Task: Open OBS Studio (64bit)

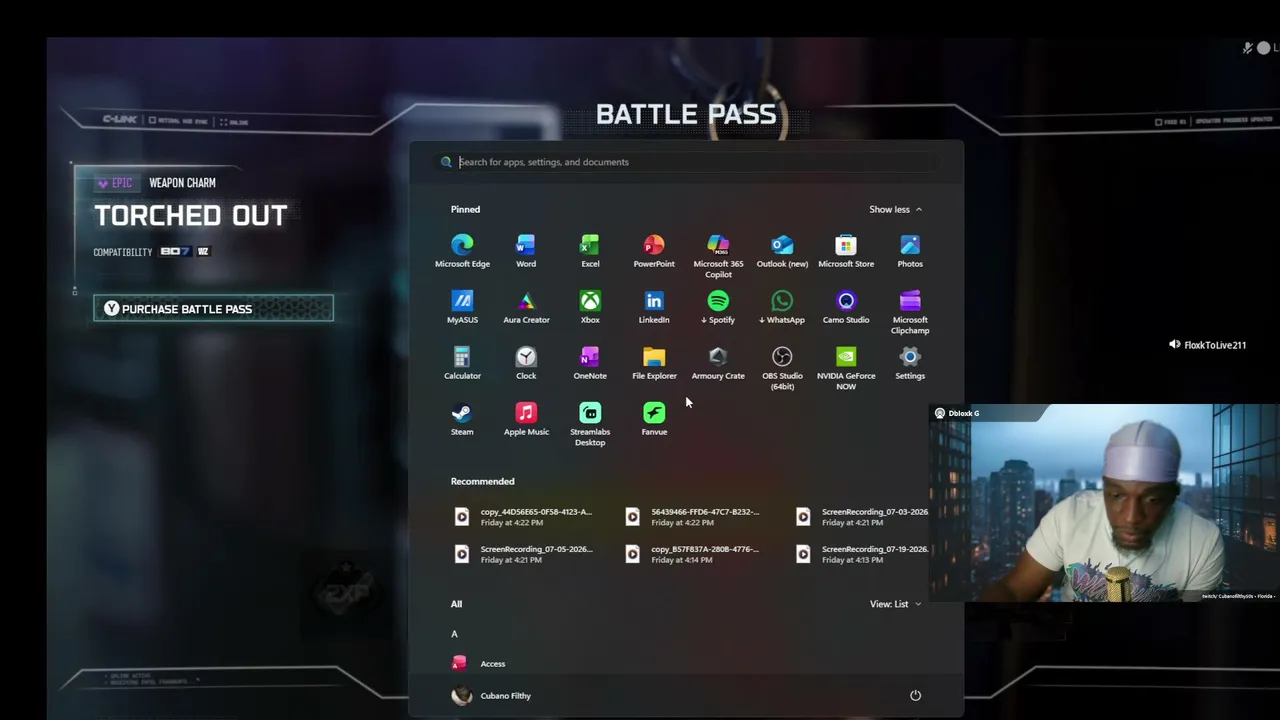Action: [x=782, y=368]
